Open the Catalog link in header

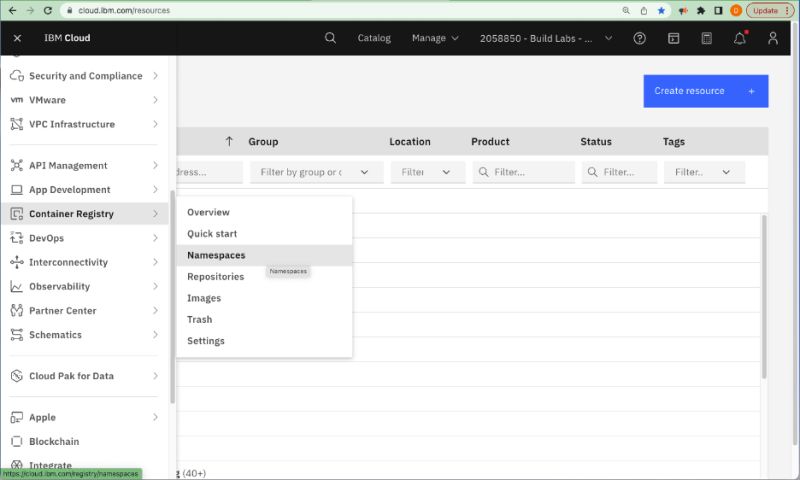[374, 38]
